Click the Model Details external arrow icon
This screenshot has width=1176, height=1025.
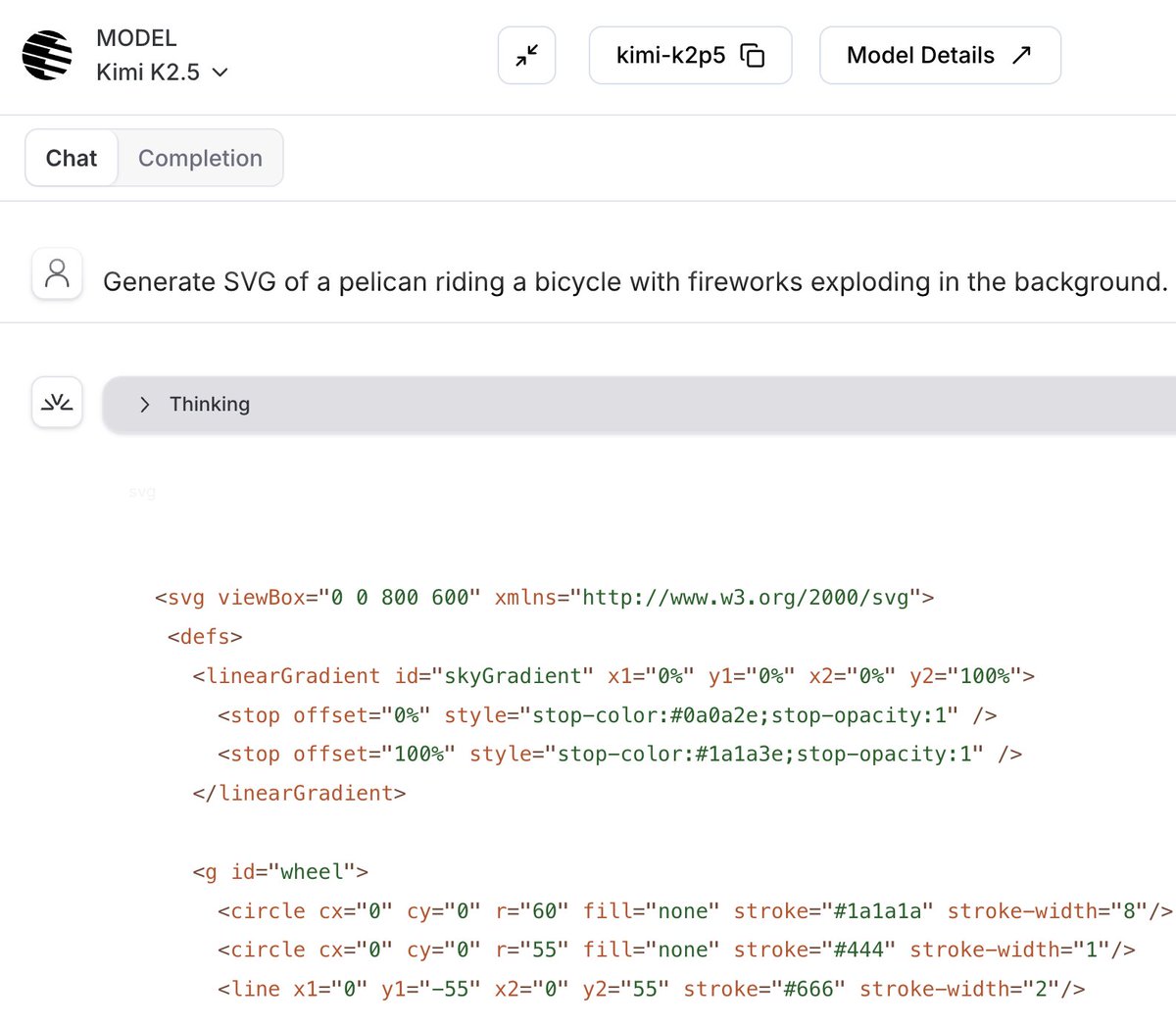click(x=1021, y=55)
